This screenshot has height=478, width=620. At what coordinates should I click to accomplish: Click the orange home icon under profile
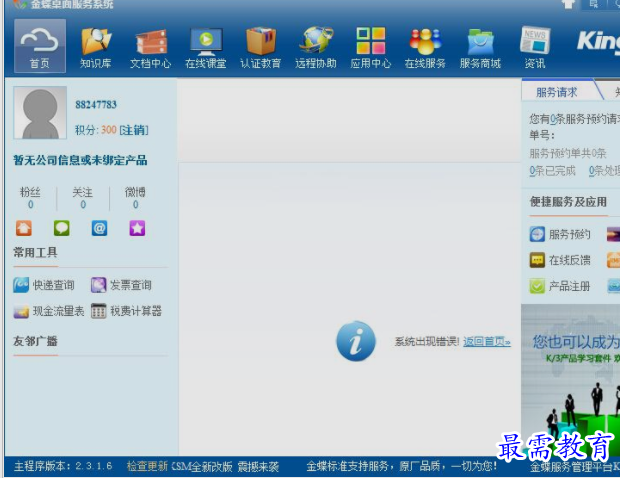[x=24, y=228]
